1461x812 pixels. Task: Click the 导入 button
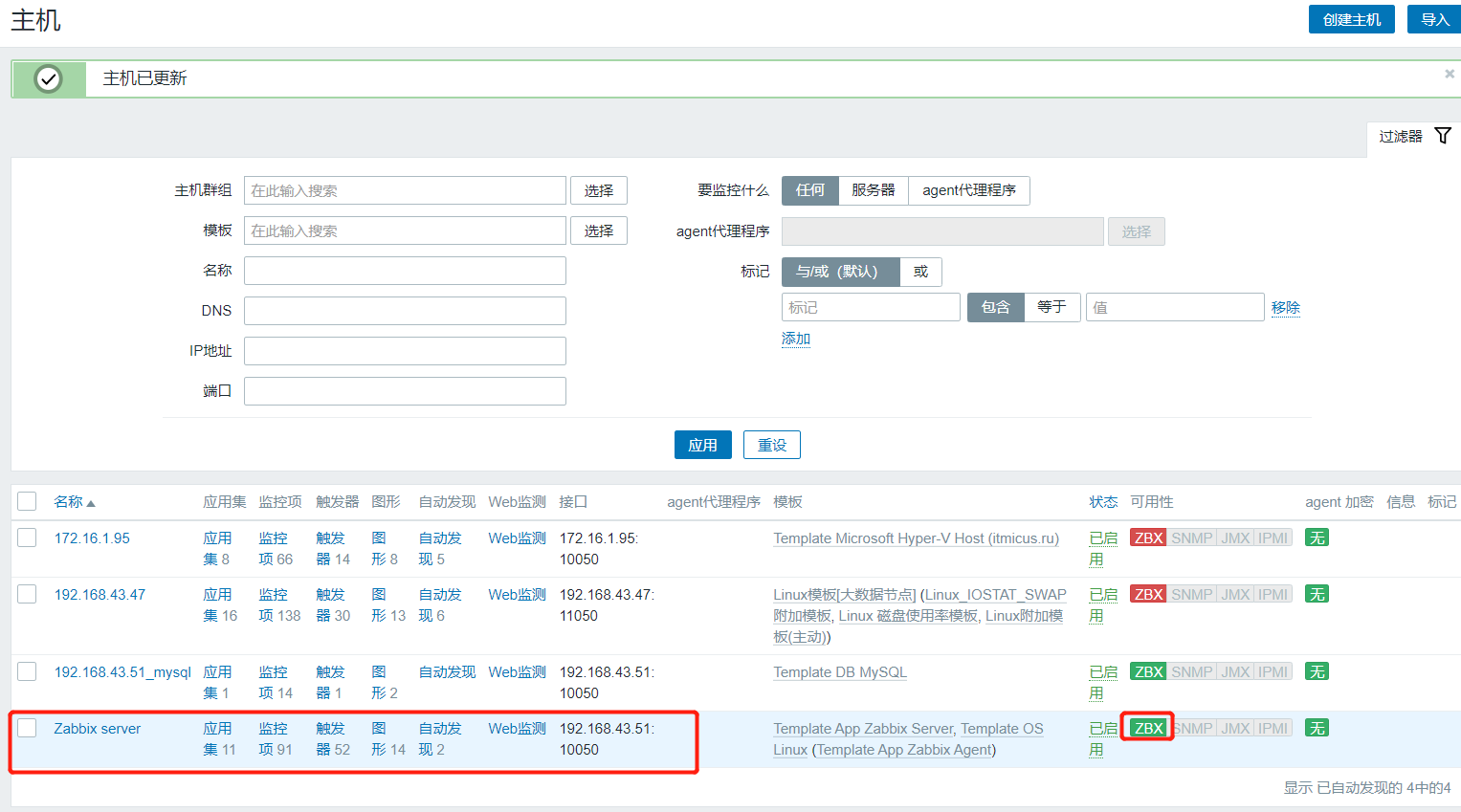pyautogui.click(x=1434, y=19)
